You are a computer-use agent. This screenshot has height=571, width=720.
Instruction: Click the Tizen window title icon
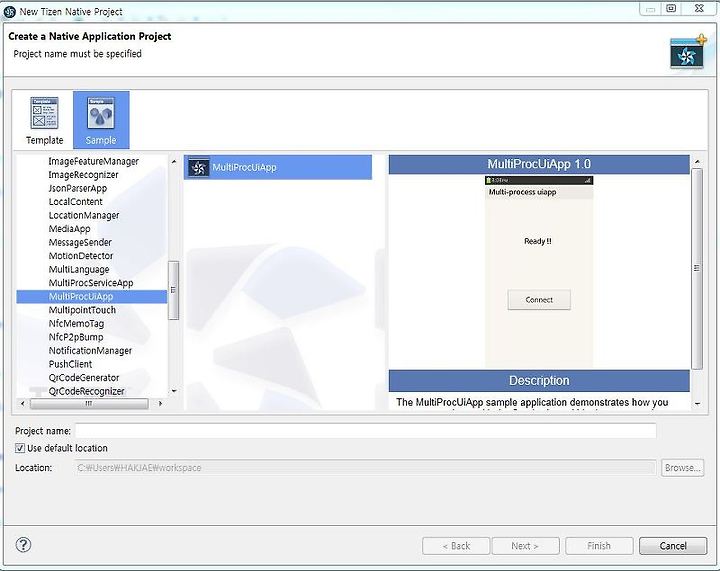pos(9,11)
